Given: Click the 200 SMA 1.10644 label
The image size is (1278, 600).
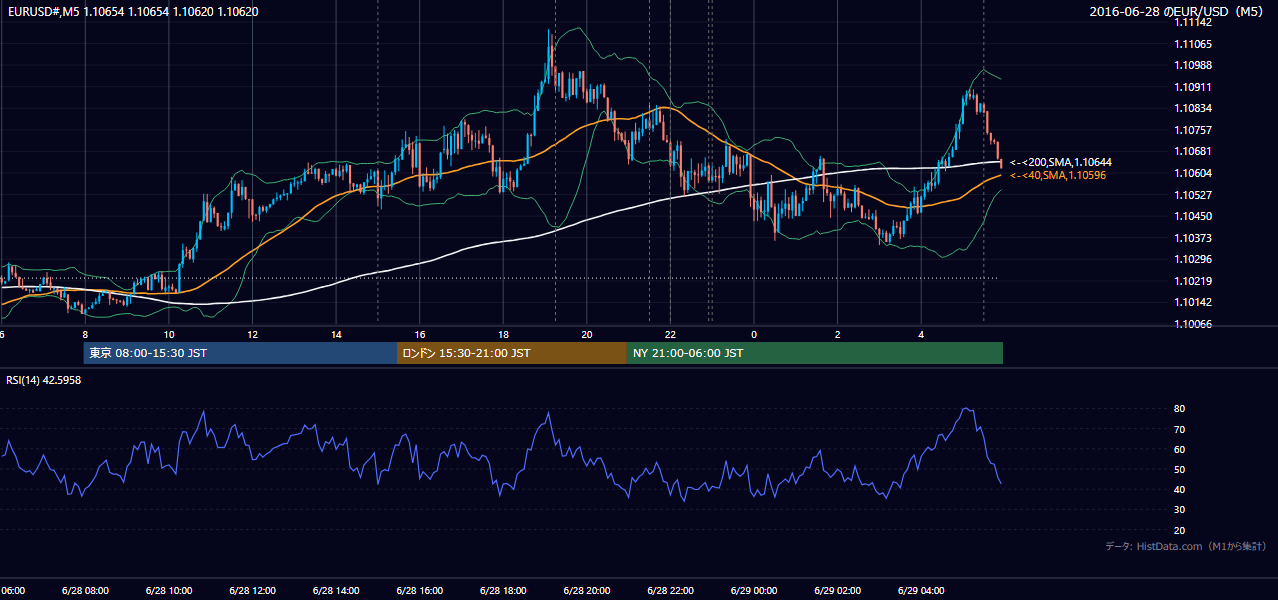Looking at the screenshot, I should [x=1061, y=162].
